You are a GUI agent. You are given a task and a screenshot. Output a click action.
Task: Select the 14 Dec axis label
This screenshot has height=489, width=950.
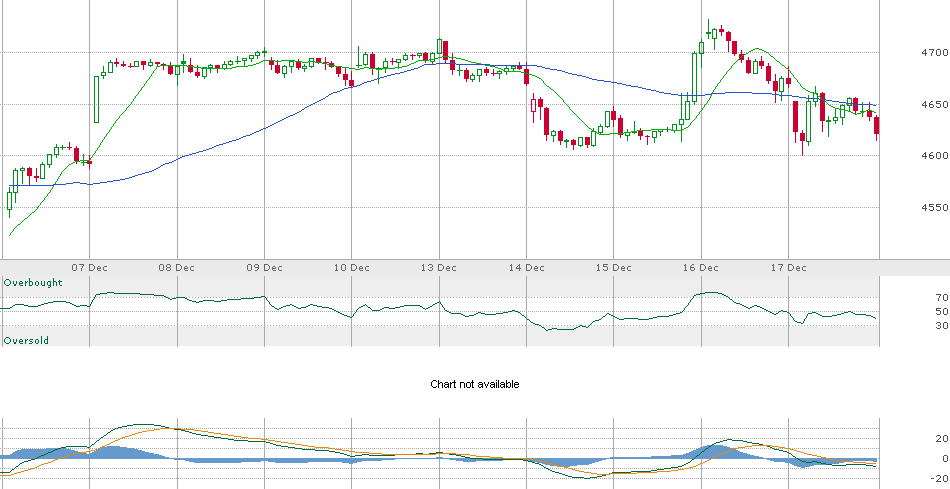pyautogui.click(x=526, y=267)
